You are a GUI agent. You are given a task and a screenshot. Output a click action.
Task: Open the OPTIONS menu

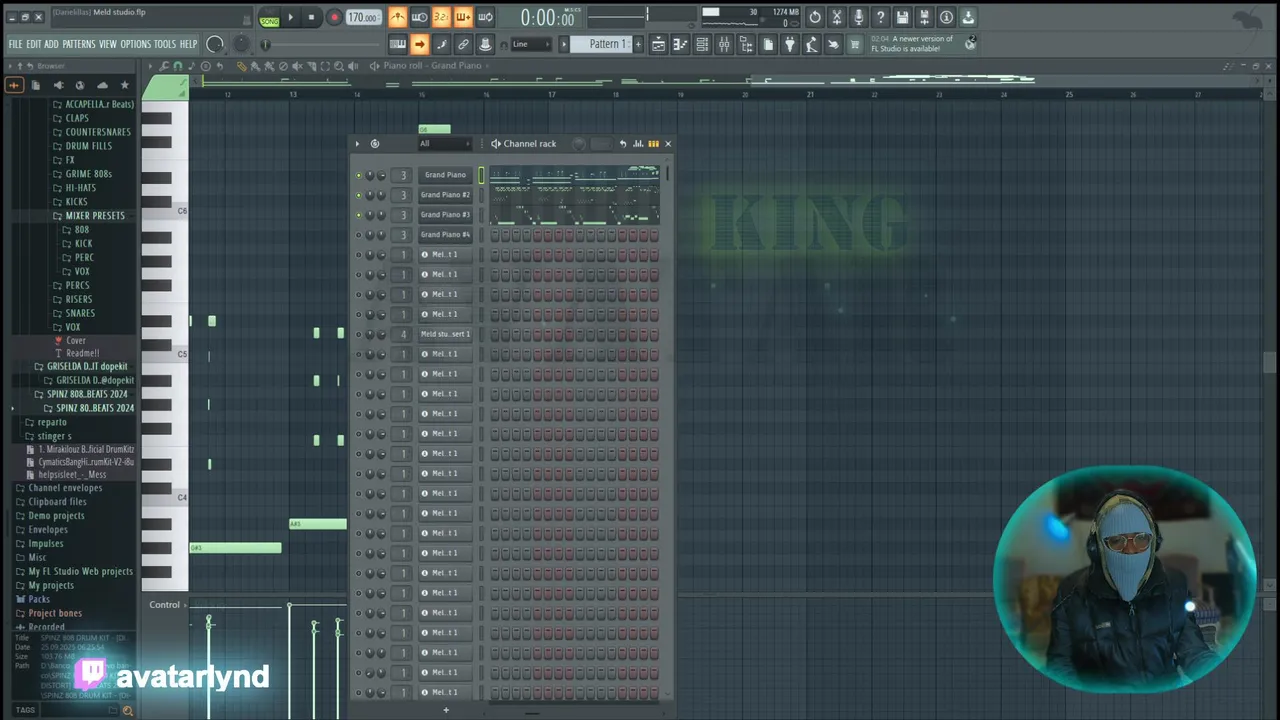click(136, 44)
